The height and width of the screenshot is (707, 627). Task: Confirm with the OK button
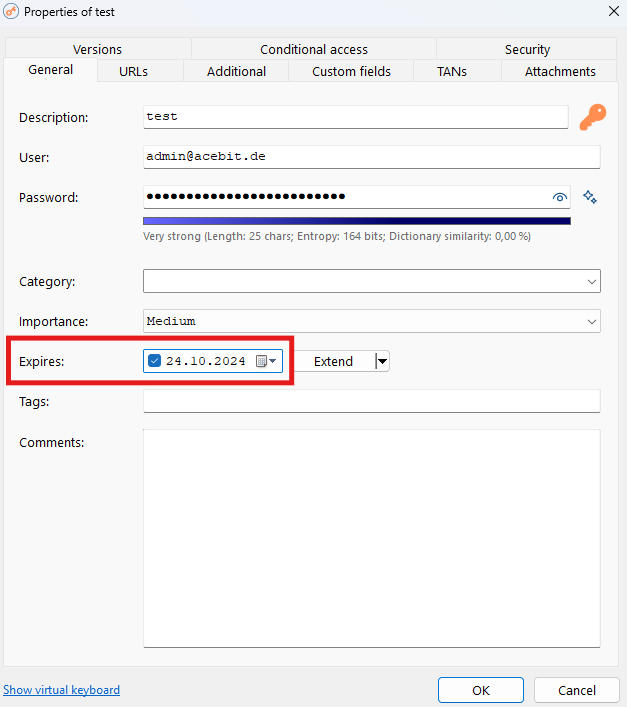click(481, 690)
